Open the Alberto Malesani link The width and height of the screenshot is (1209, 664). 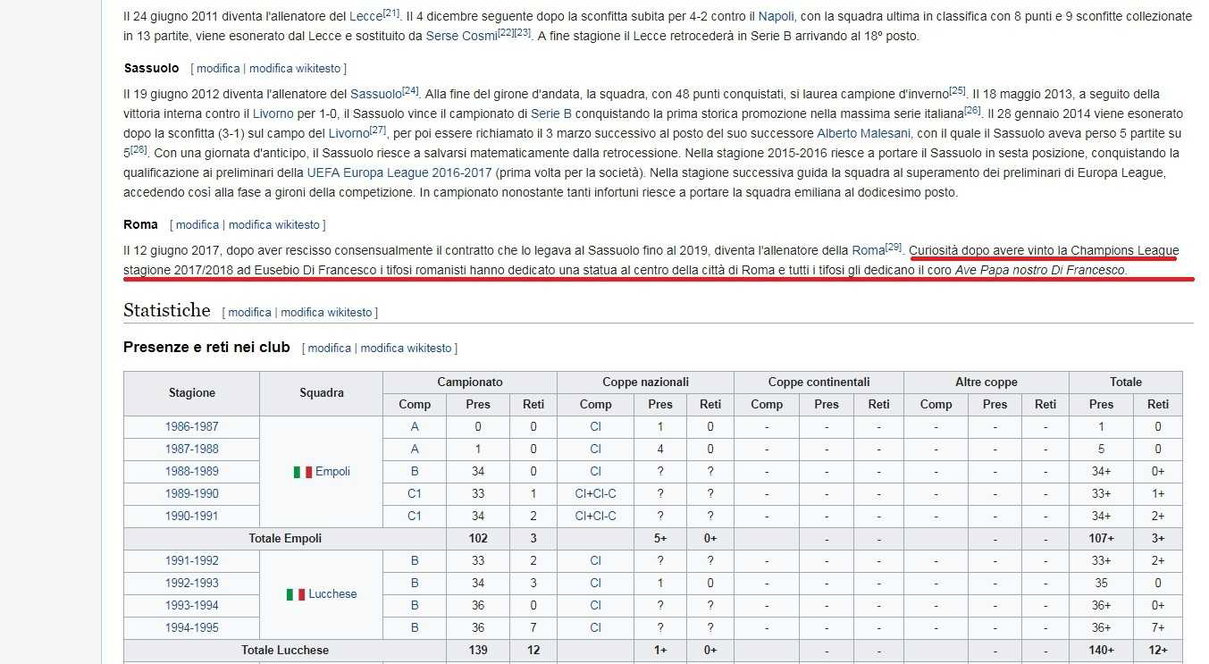862,133
